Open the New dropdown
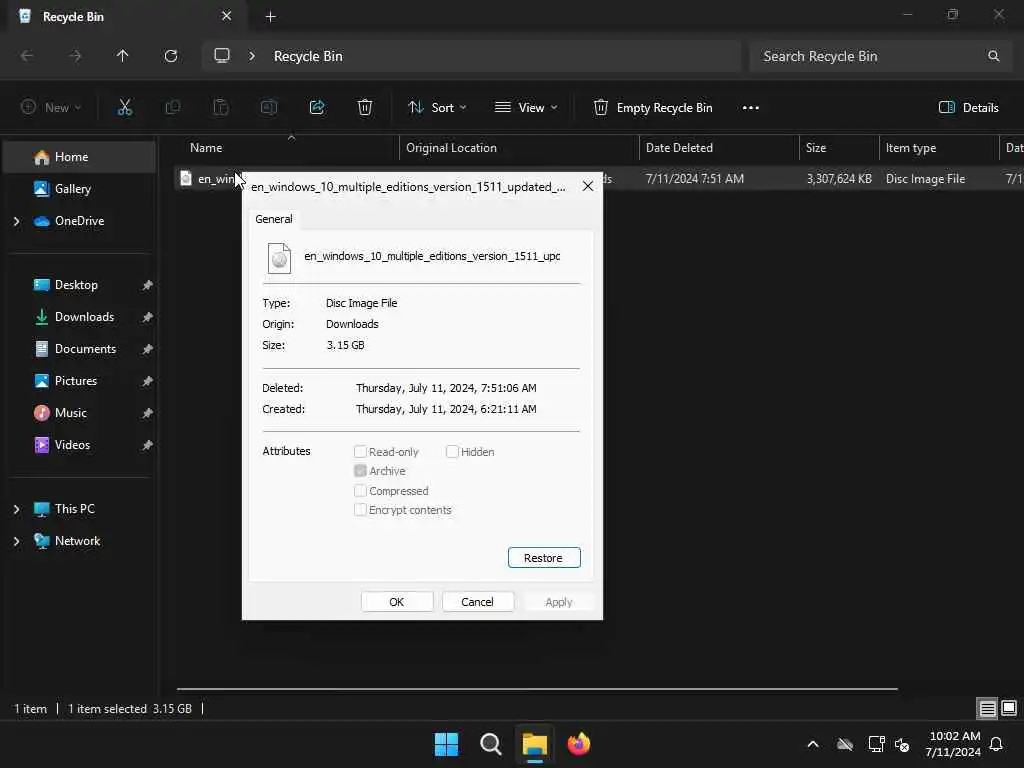Image resolution: width=1024 pixels, height=768 pixels. [x=51, y=108]
